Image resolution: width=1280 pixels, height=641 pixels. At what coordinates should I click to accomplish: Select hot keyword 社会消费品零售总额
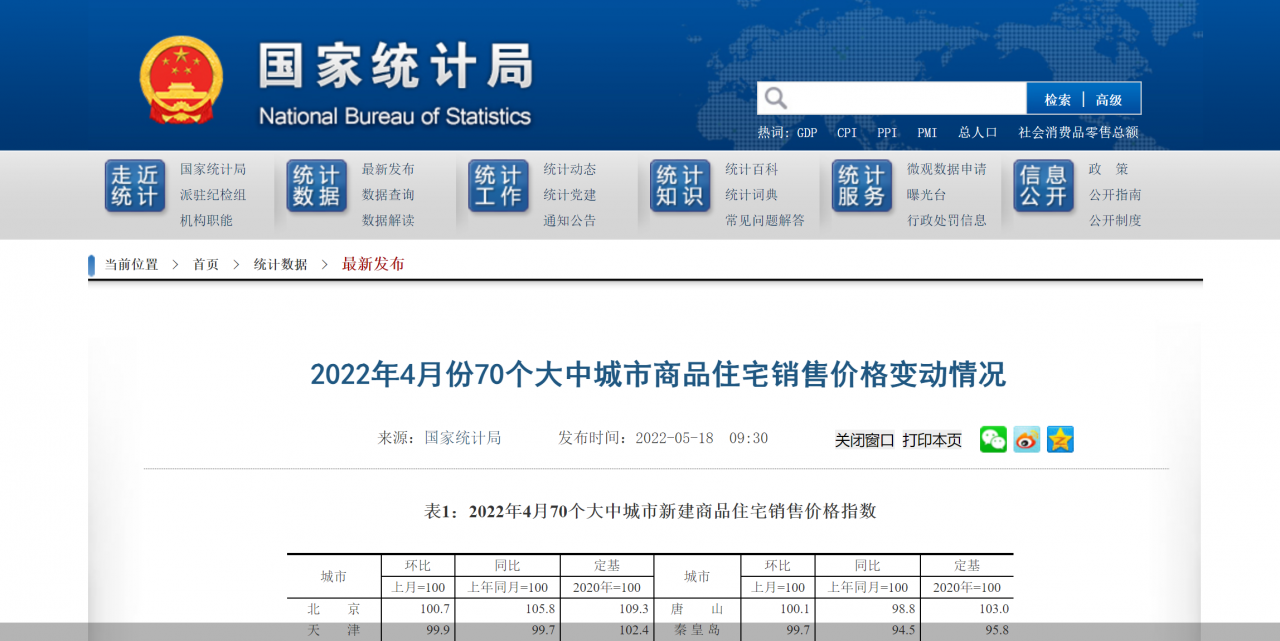1078,132
